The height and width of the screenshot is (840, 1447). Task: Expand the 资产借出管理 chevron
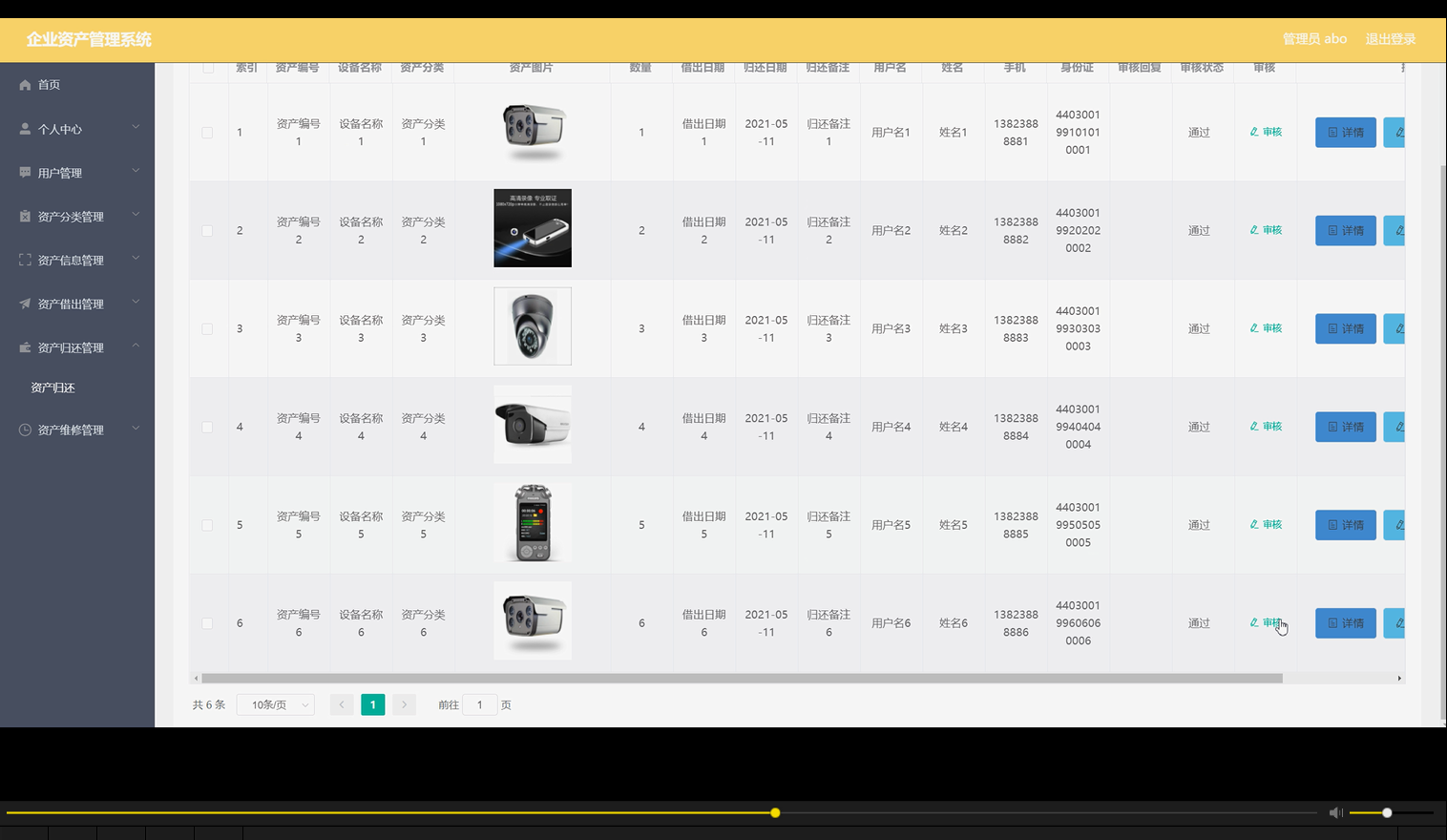pos(136,302)
